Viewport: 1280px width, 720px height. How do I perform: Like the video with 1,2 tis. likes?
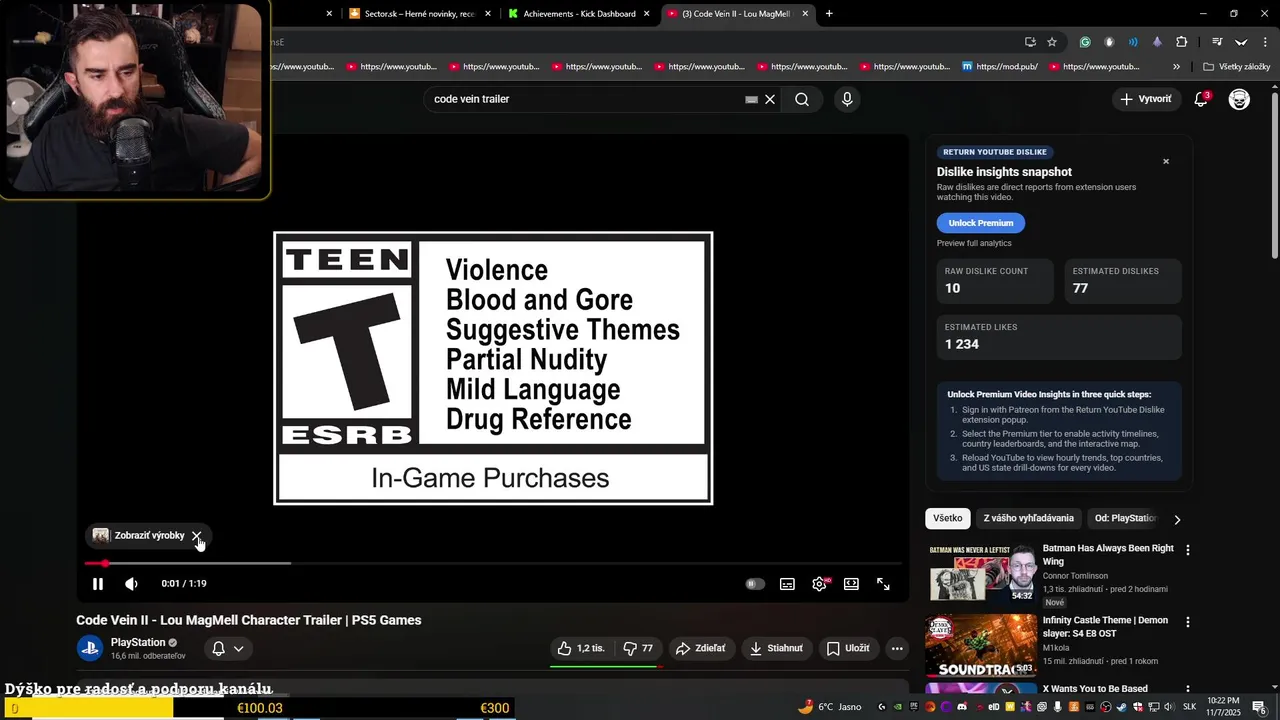click(581, 648)
